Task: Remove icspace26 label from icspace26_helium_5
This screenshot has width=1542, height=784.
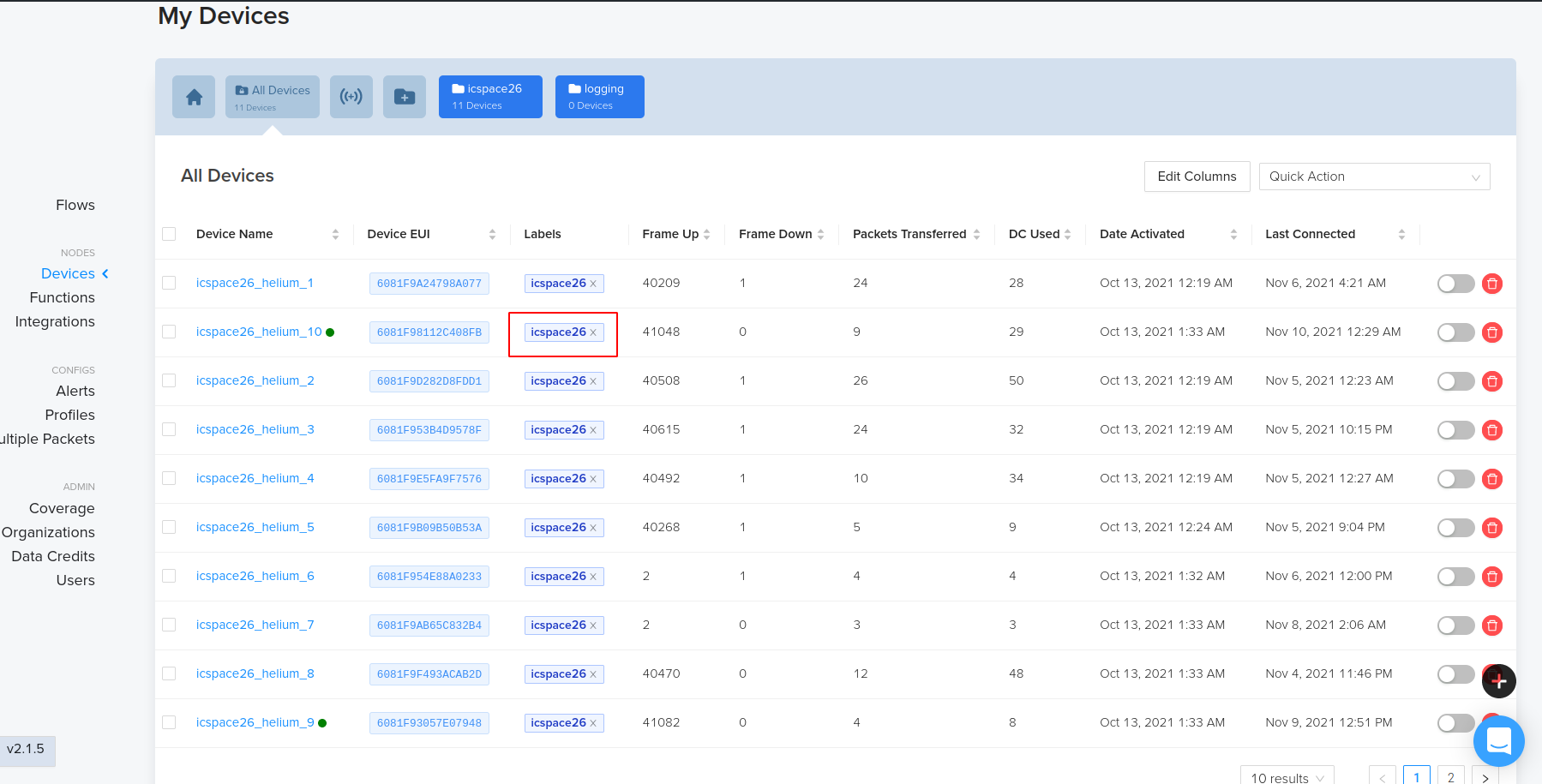Action: tap(593, 528)
